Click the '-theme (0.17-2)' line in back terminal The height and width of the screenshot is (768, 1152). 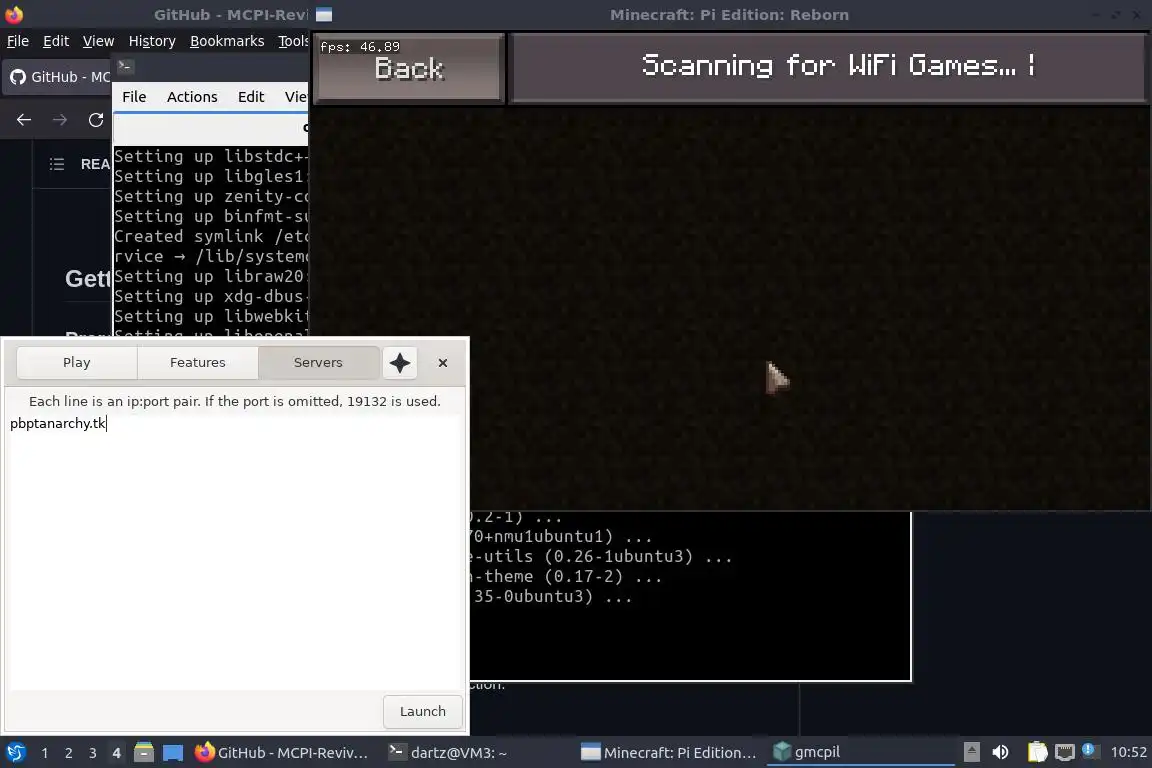tap(566, 576)
